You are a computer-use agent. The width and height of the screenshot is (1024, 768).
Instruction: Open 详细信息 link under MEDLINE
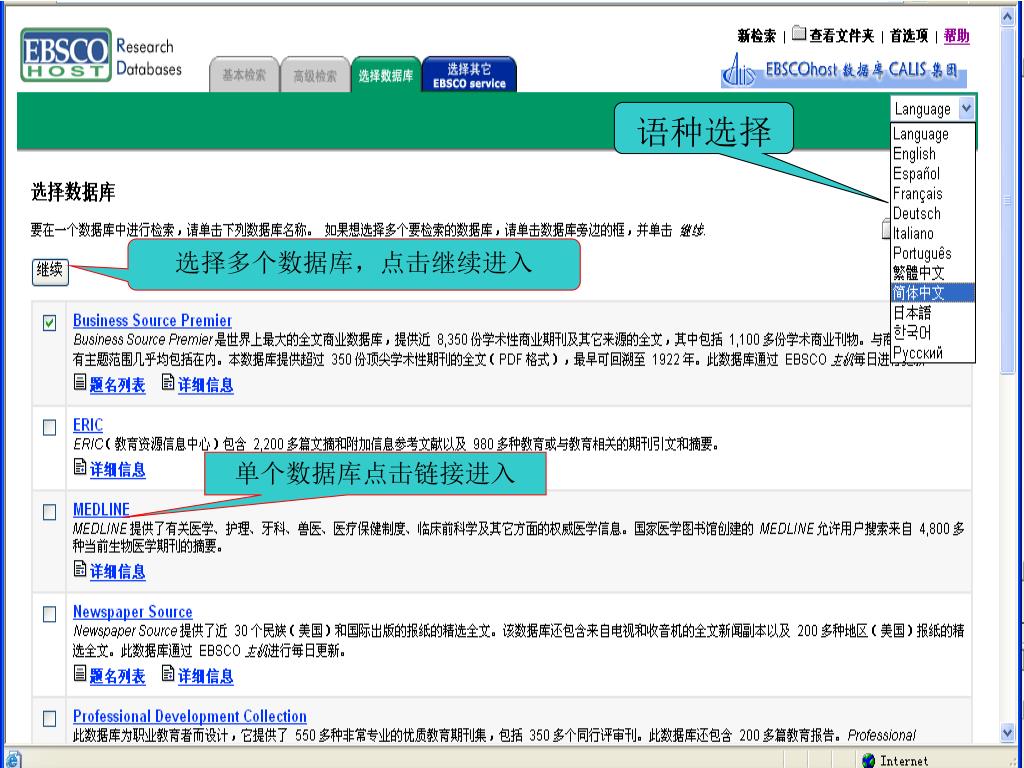[x=118, y=572]
